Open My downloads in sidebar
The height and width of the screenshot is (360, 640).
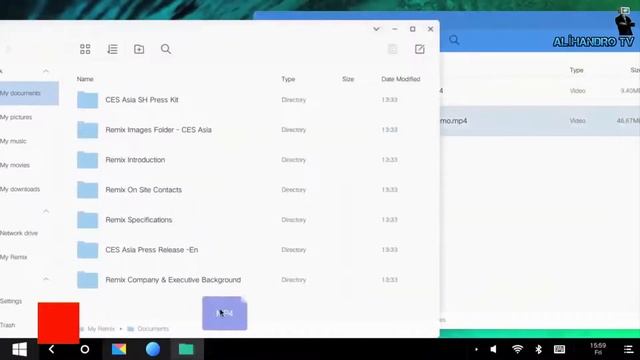coord(20,189)
